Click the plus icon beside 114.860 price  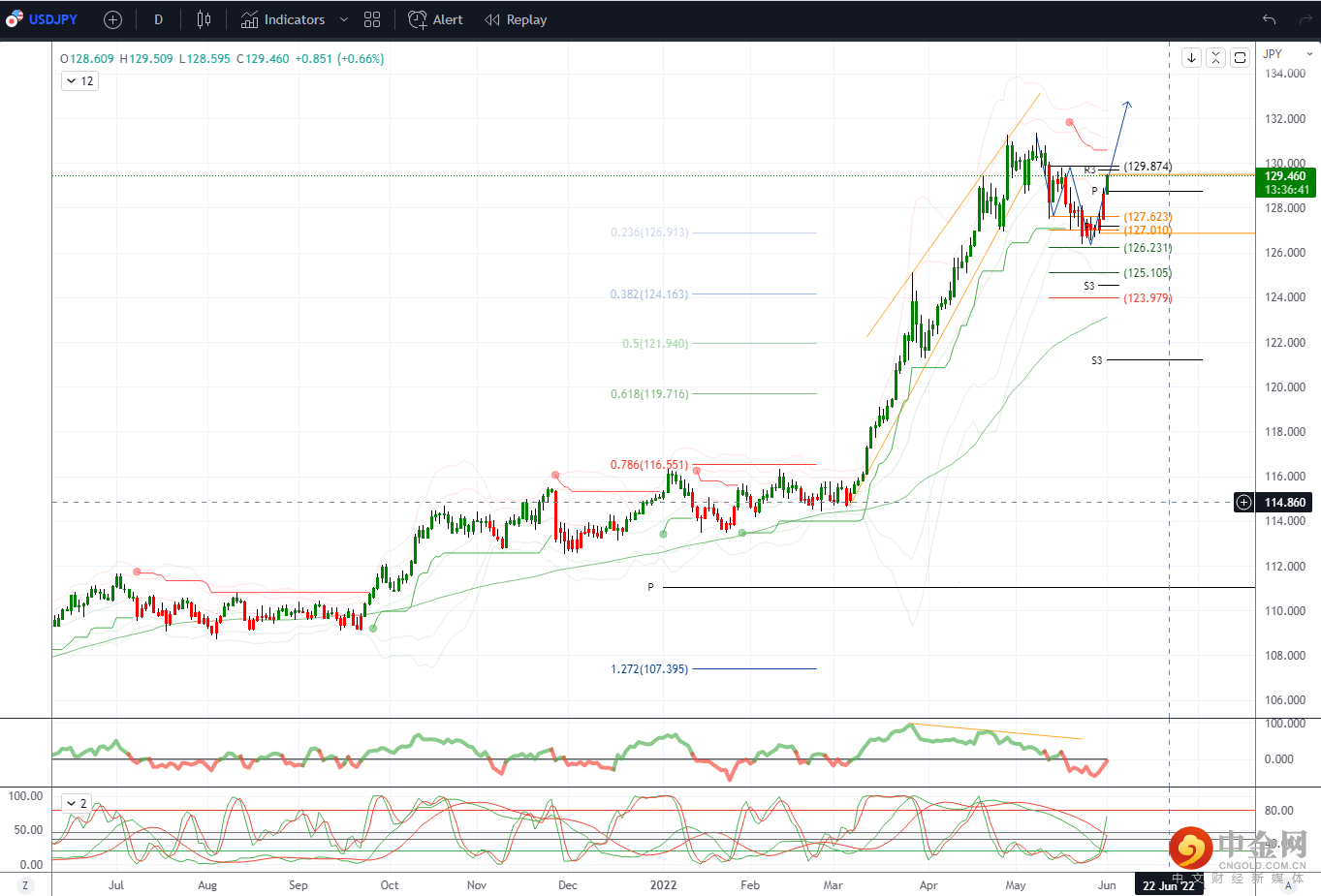(1243, 502)
